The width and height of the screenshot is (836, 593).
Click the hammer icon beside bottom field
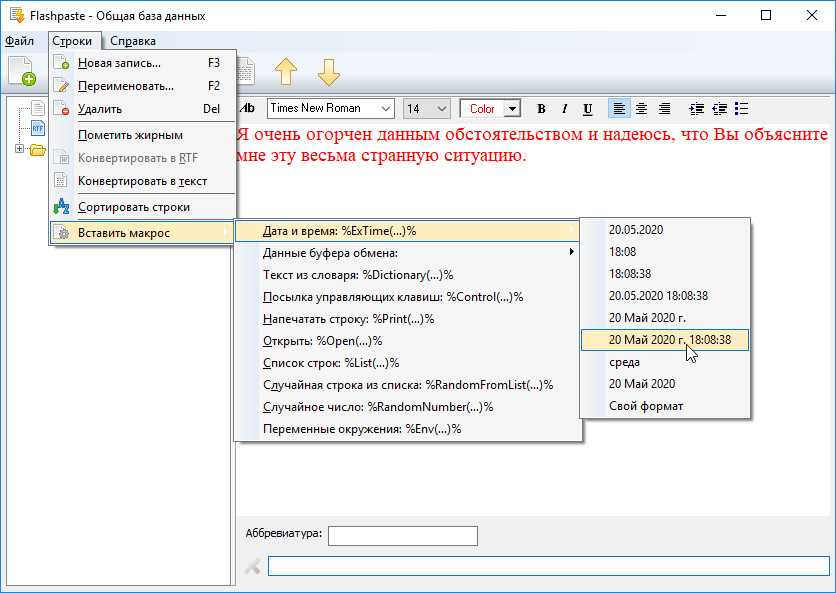pos(253,566)
